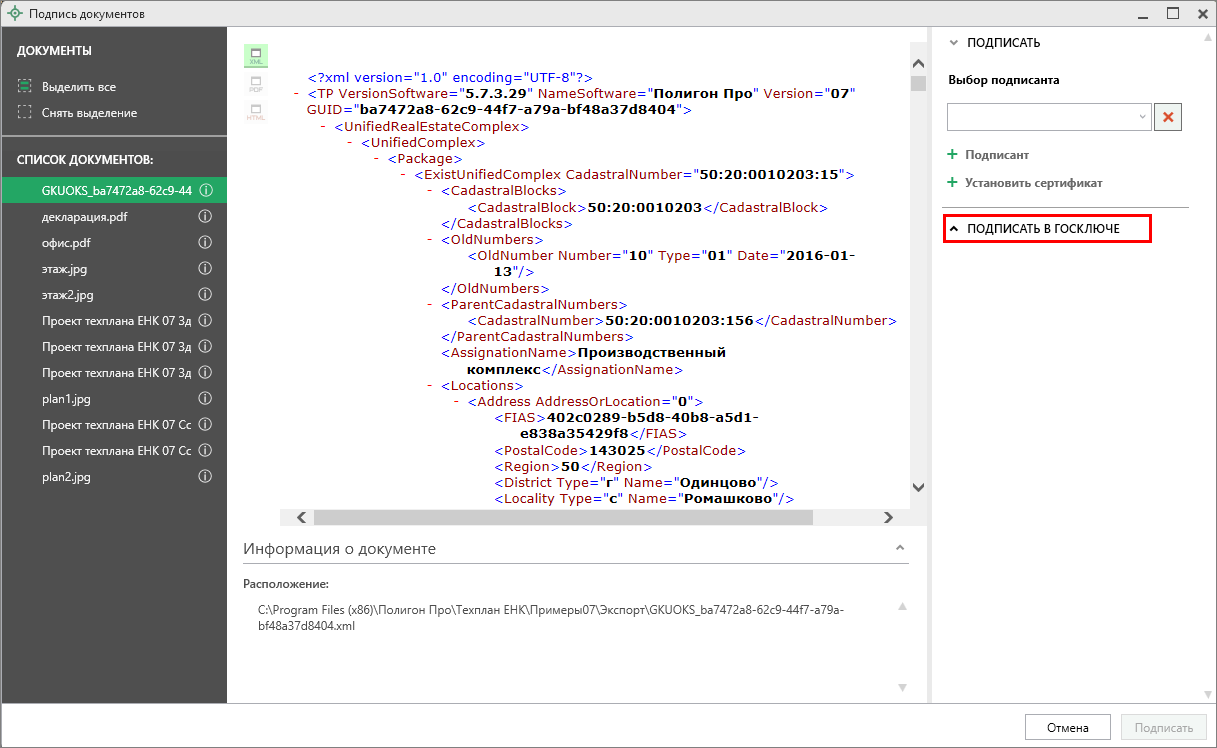Click the Снять выделение option
Viewport: 1217px width, 748px height.
tap(89, 113)
